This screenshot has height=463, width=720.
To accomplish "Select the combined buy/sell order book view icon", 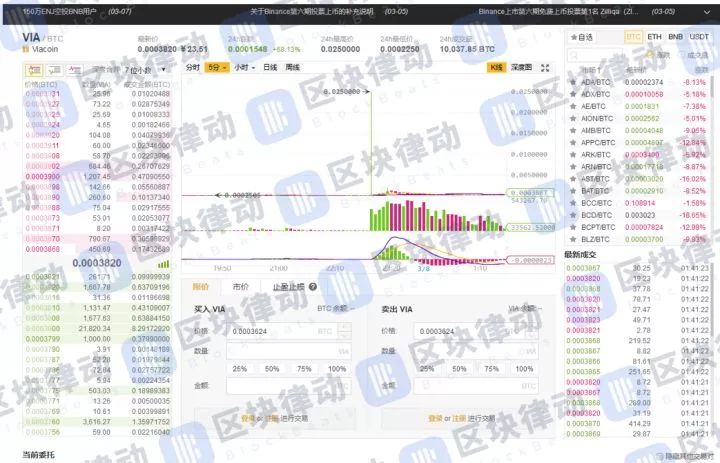I will tap(32, 70).
